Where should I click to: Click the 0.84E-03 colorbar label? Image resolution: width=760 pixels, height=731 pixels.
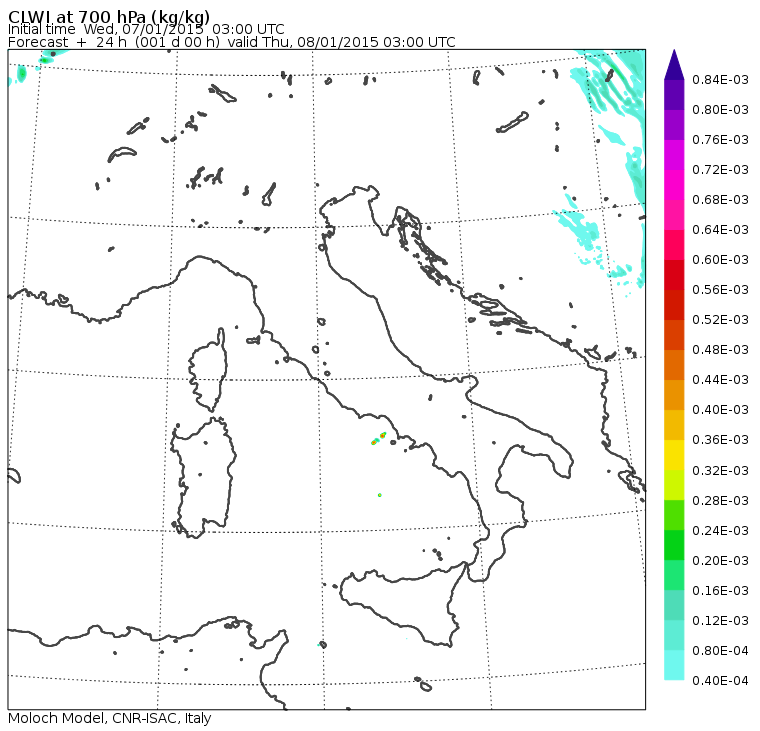click(x=720, y=79)
